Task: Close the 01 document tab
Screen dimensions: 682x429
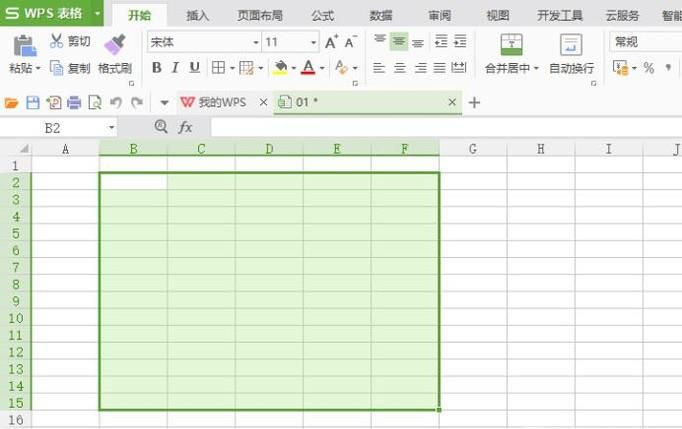Action: point(452,102)
